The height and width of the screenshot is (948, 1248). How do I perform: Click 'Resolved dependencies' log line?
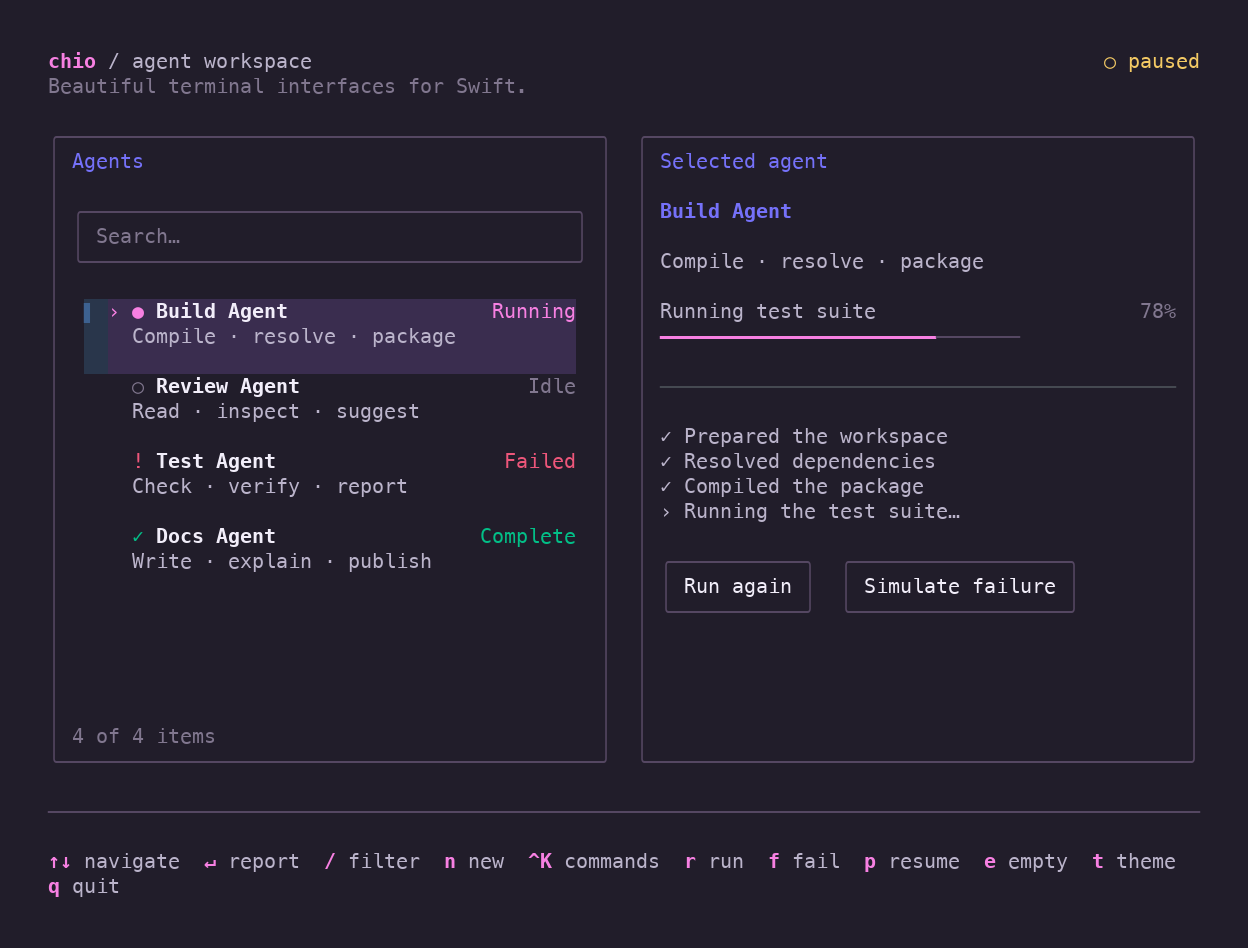coord(798,461)
